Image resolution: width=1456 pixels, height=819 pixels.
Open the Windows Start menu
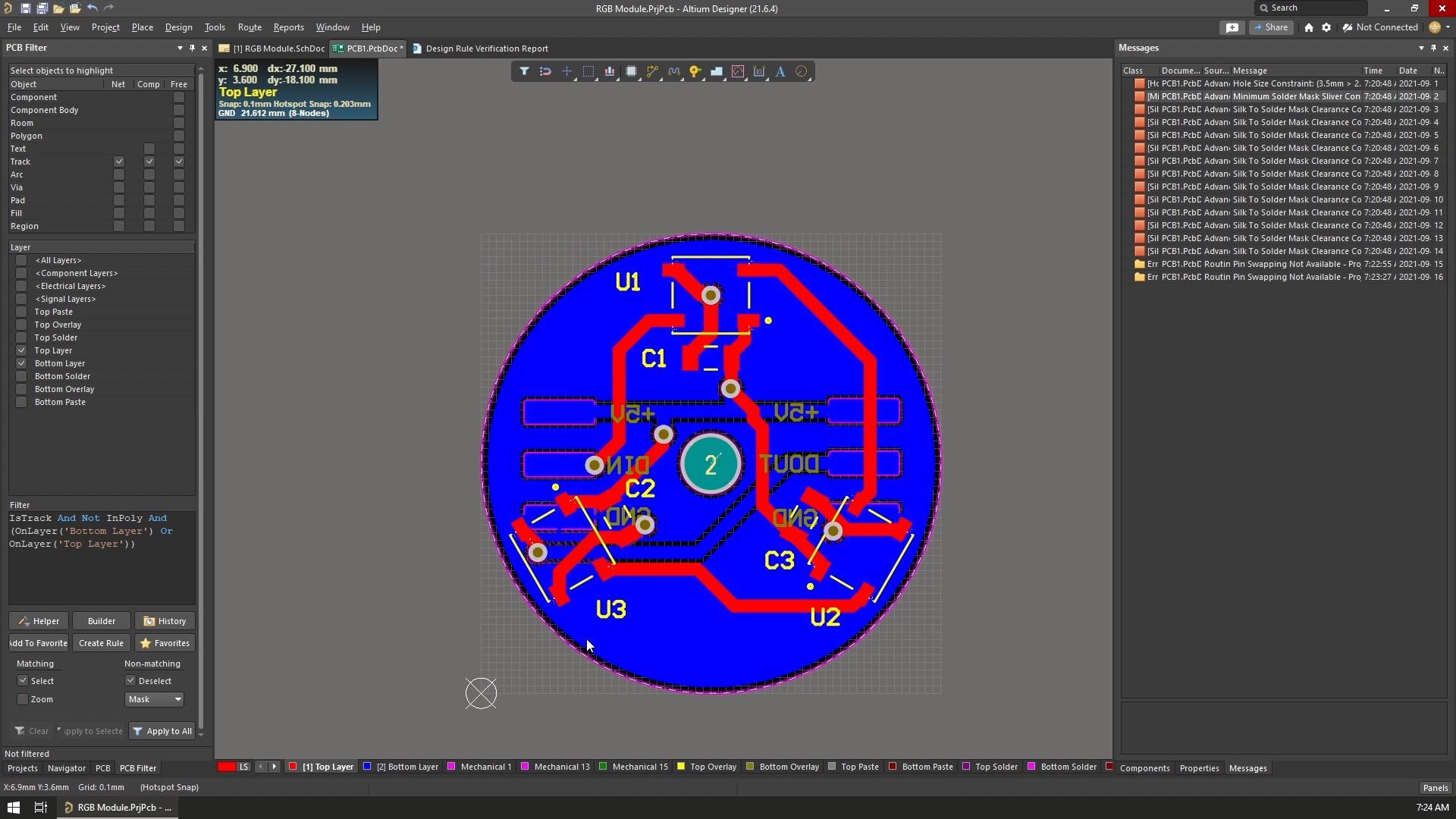click(13, 807)
